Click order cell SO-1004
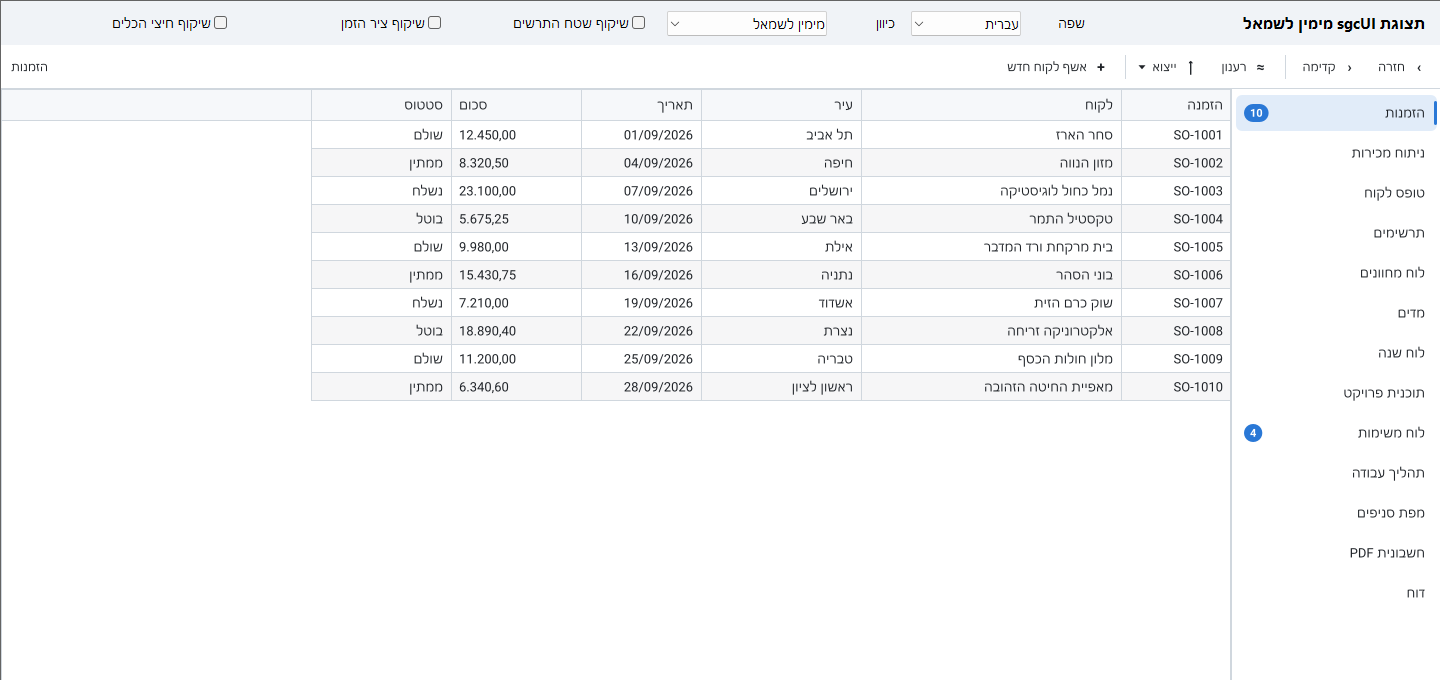The height and width of the screenshot is (680, 1440). tap(1176, 219)
